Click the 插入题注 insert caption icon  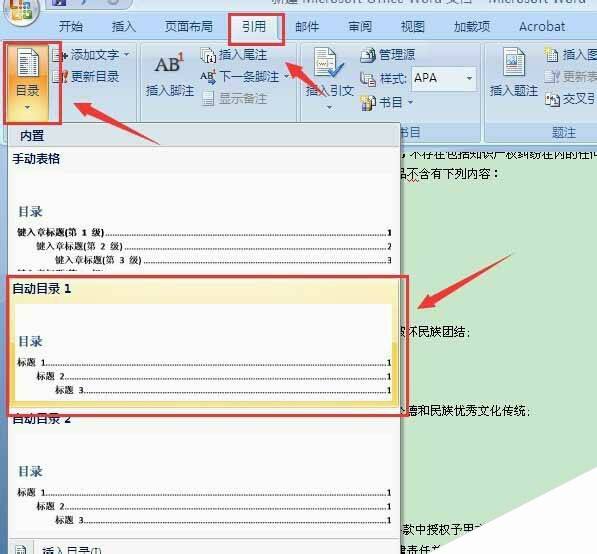point(514,62)
